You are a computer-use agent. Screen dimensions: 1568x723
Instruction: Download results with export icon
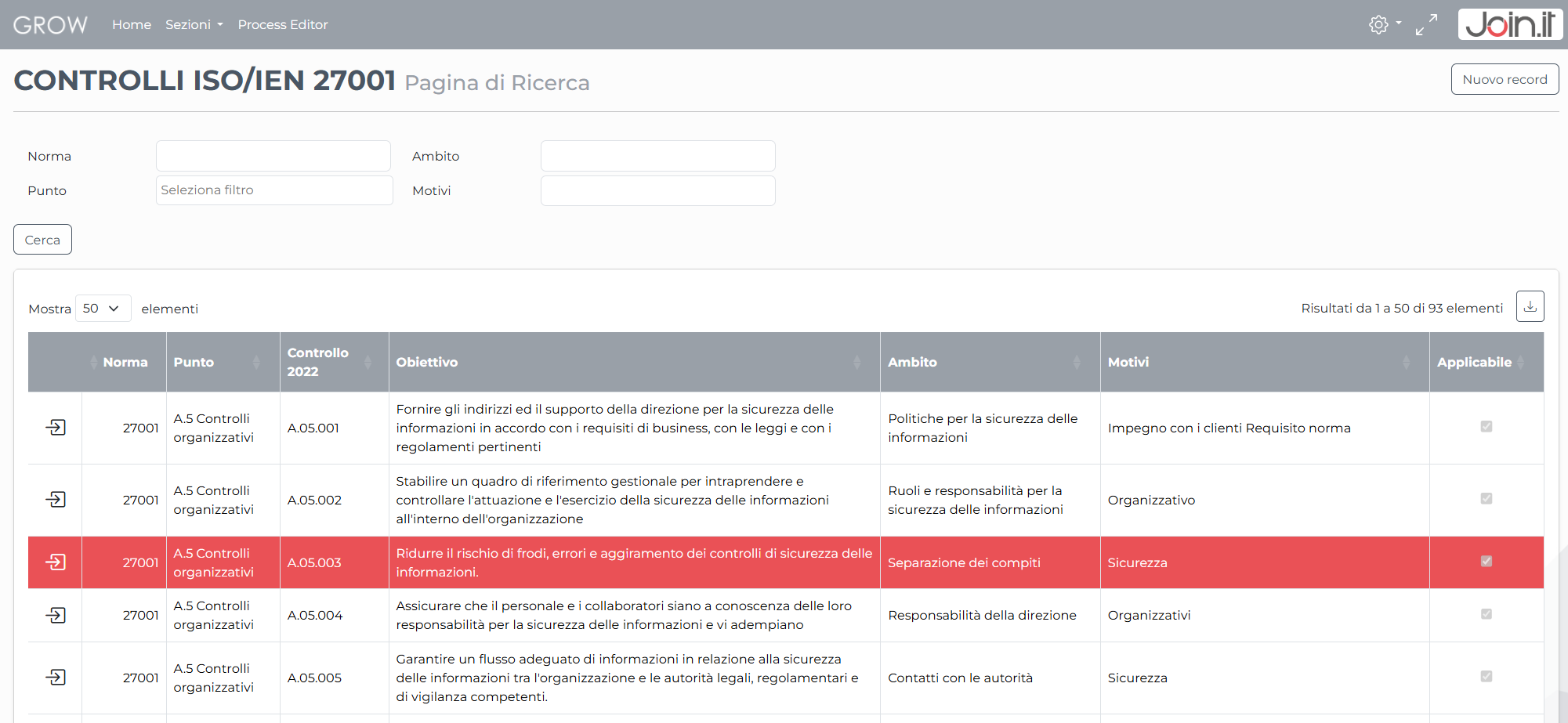click(1530, 307)
